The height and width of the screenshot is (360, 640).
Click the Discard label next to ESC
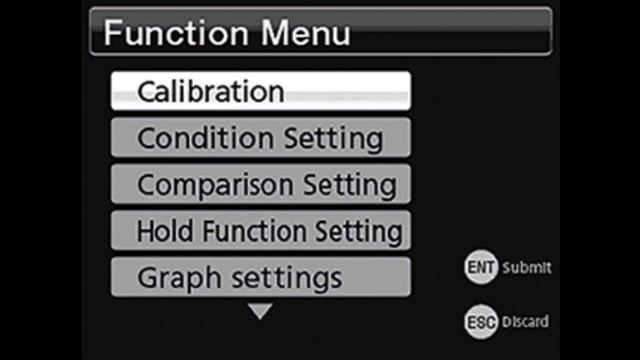pyautogui.click(x=525, y=322)
